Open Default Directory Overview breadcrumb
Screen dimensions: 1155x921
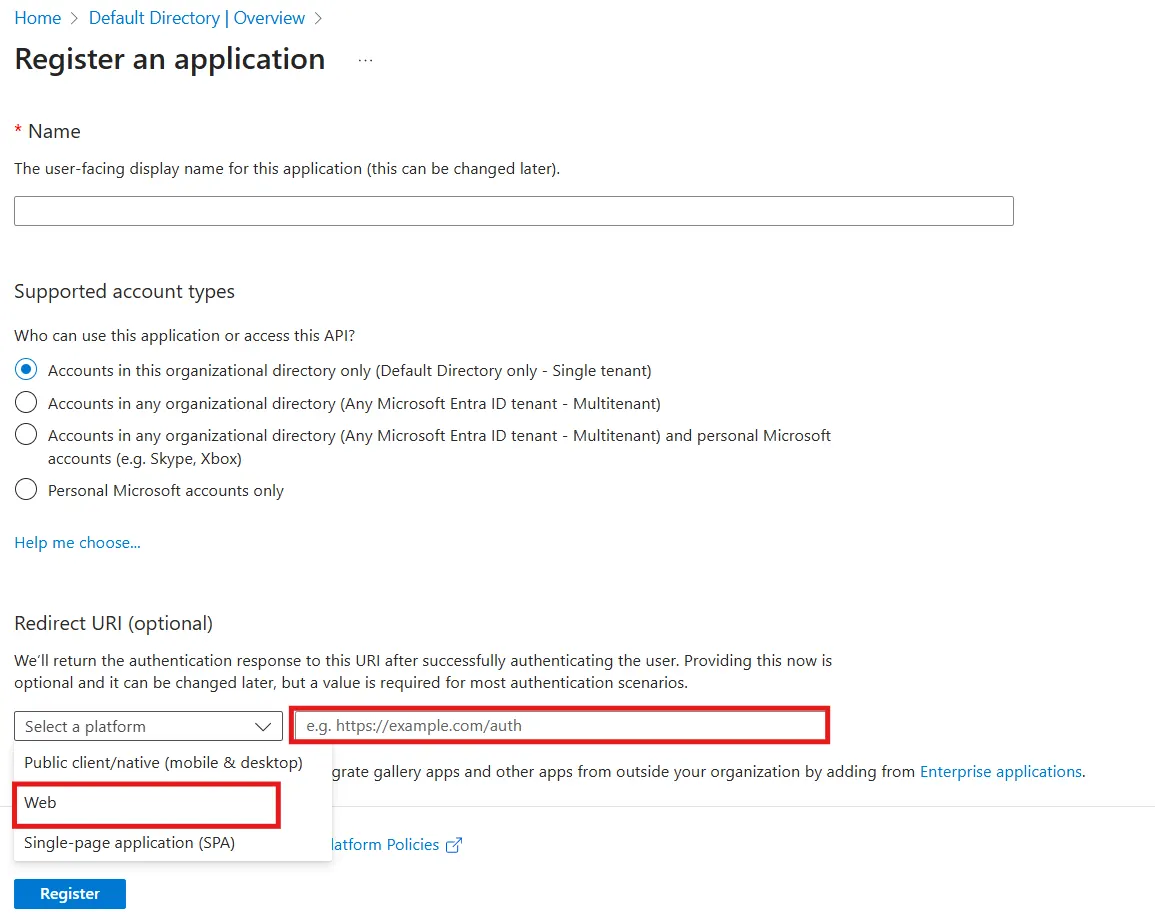click(196, 17)
